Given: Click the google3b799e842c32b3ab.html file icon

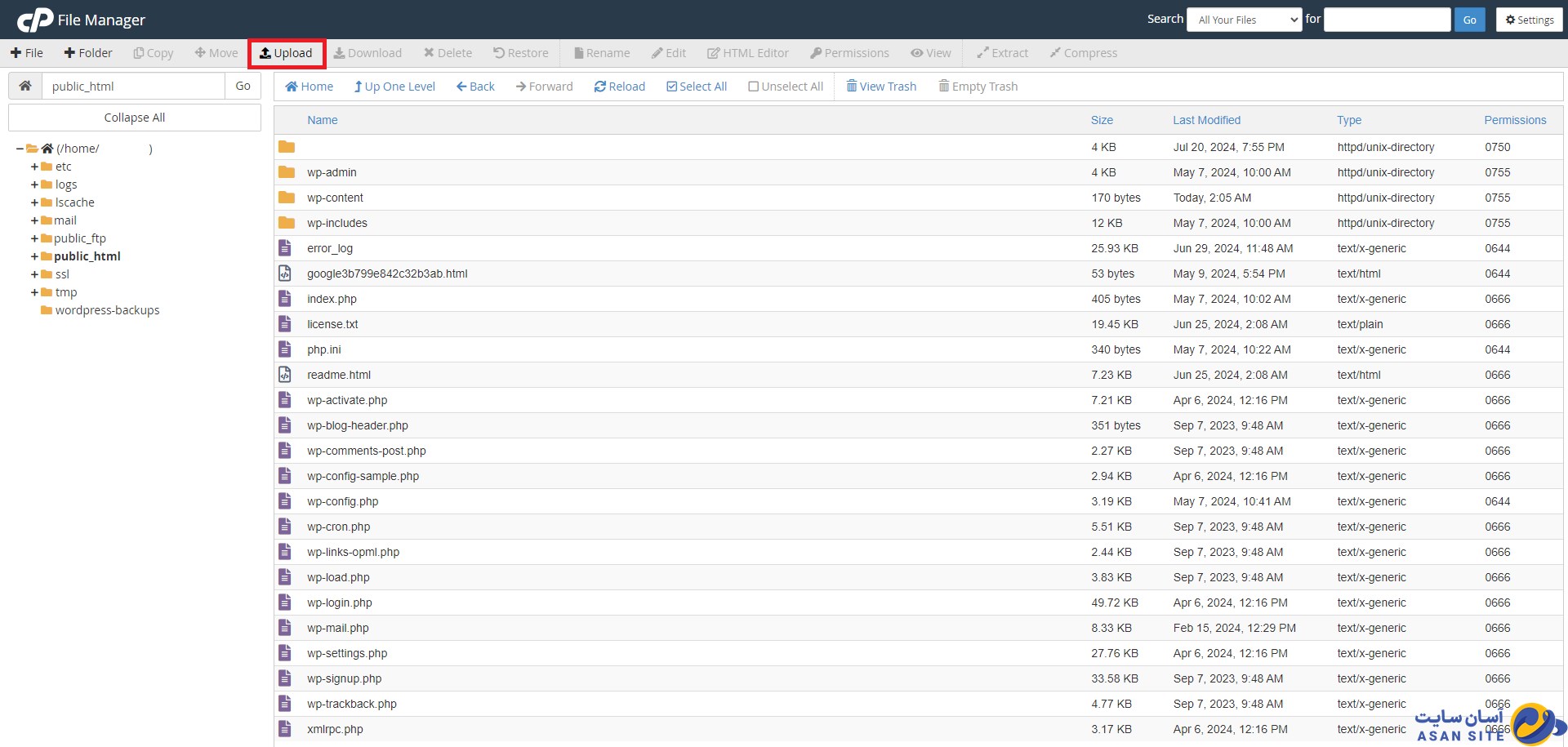Looking at the screenshot, I should [x=285, y=273].
